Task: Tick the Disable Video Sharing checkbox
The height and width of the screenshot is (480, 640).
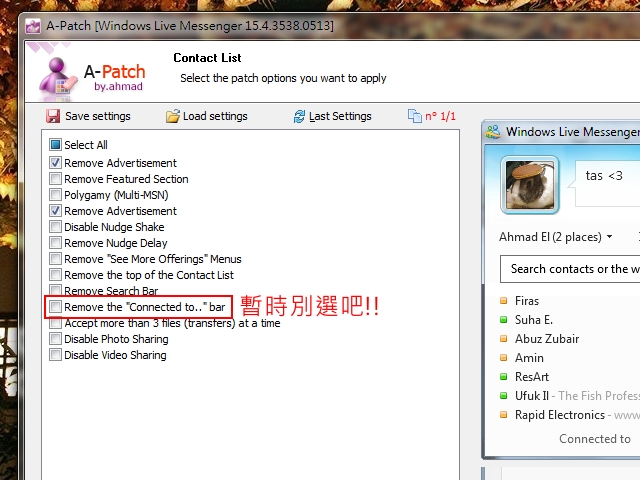Action: [x=55, y=354]
